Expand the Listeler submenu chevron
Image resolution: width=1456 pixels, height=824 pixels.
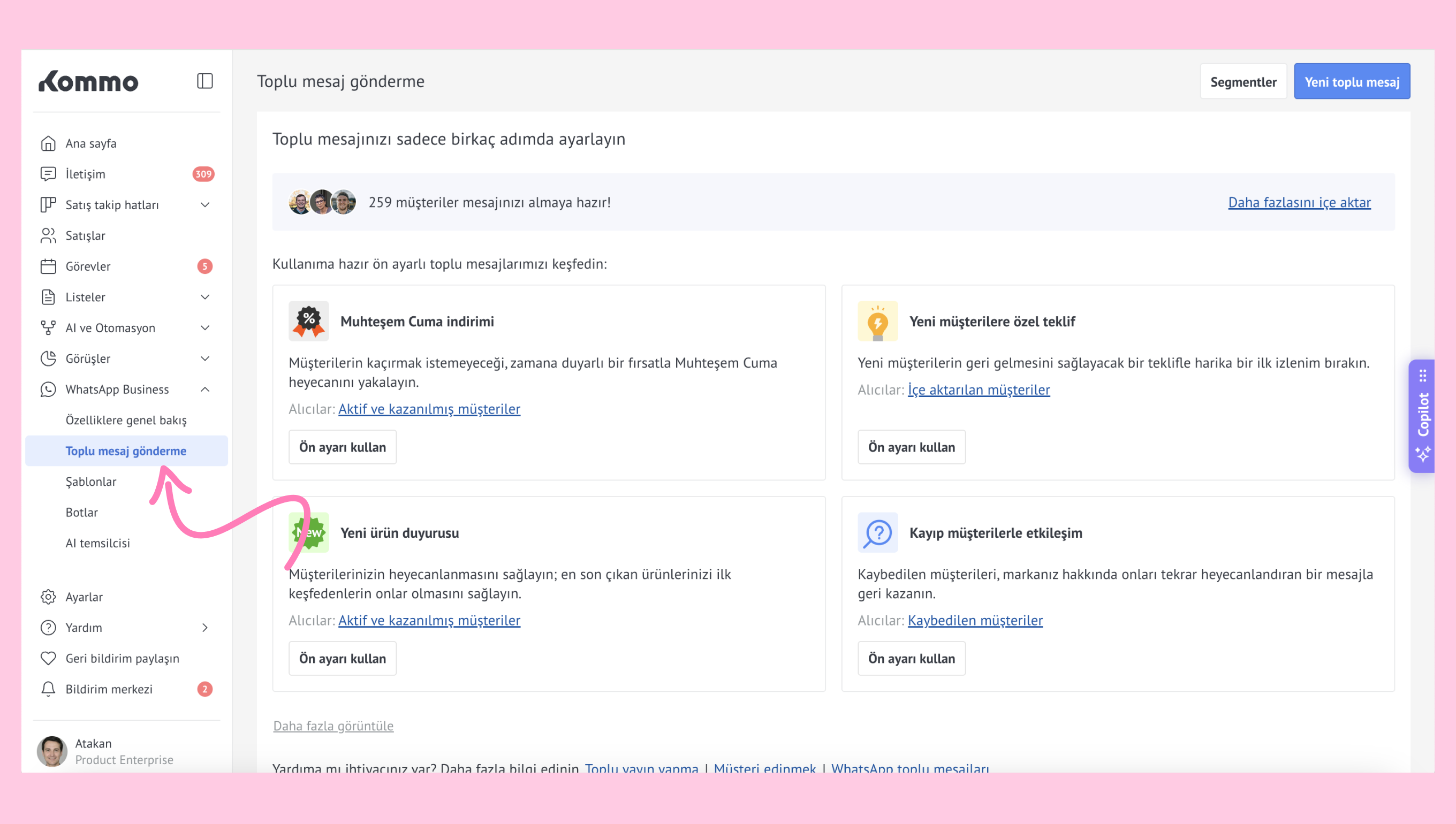tap(205, 297)
